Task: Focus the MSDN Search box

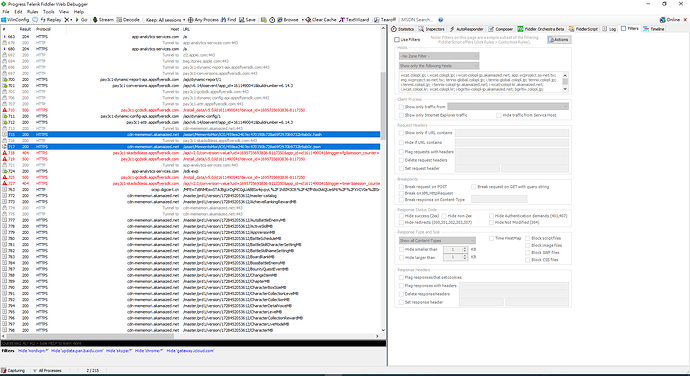Action: coord(418,20)
